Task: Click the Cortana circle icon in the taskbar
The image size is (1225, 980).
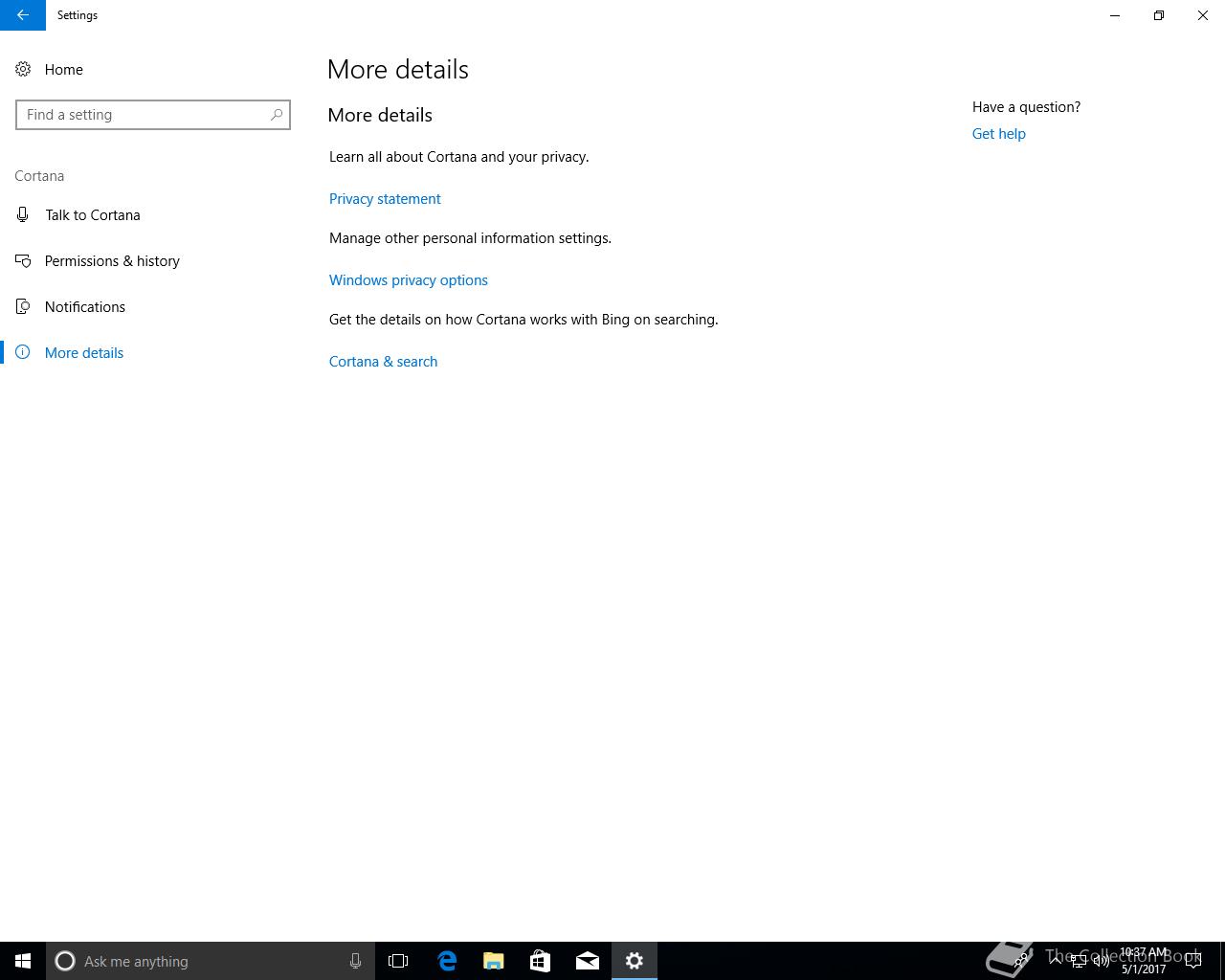Action: [65, 961]
